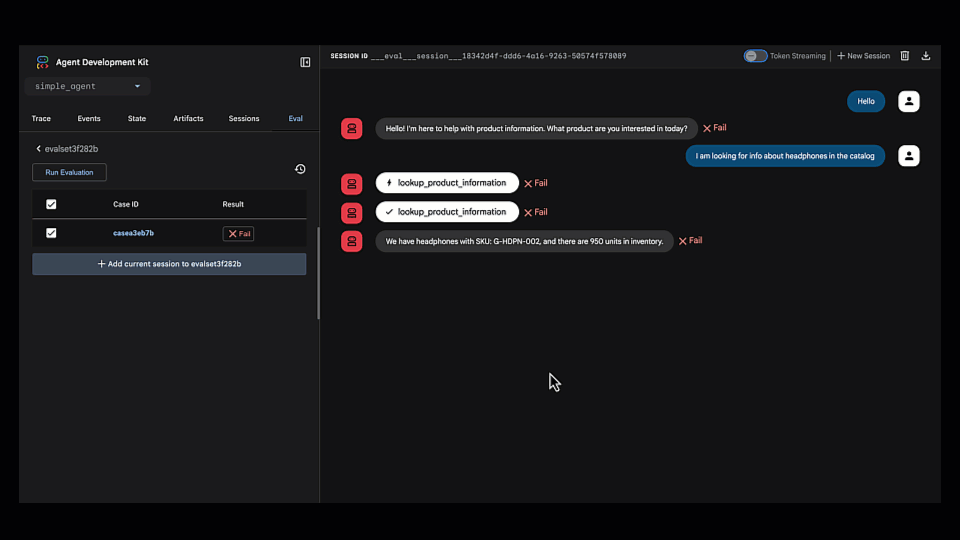Open the simple_agent app dropdown

point(88,86)
